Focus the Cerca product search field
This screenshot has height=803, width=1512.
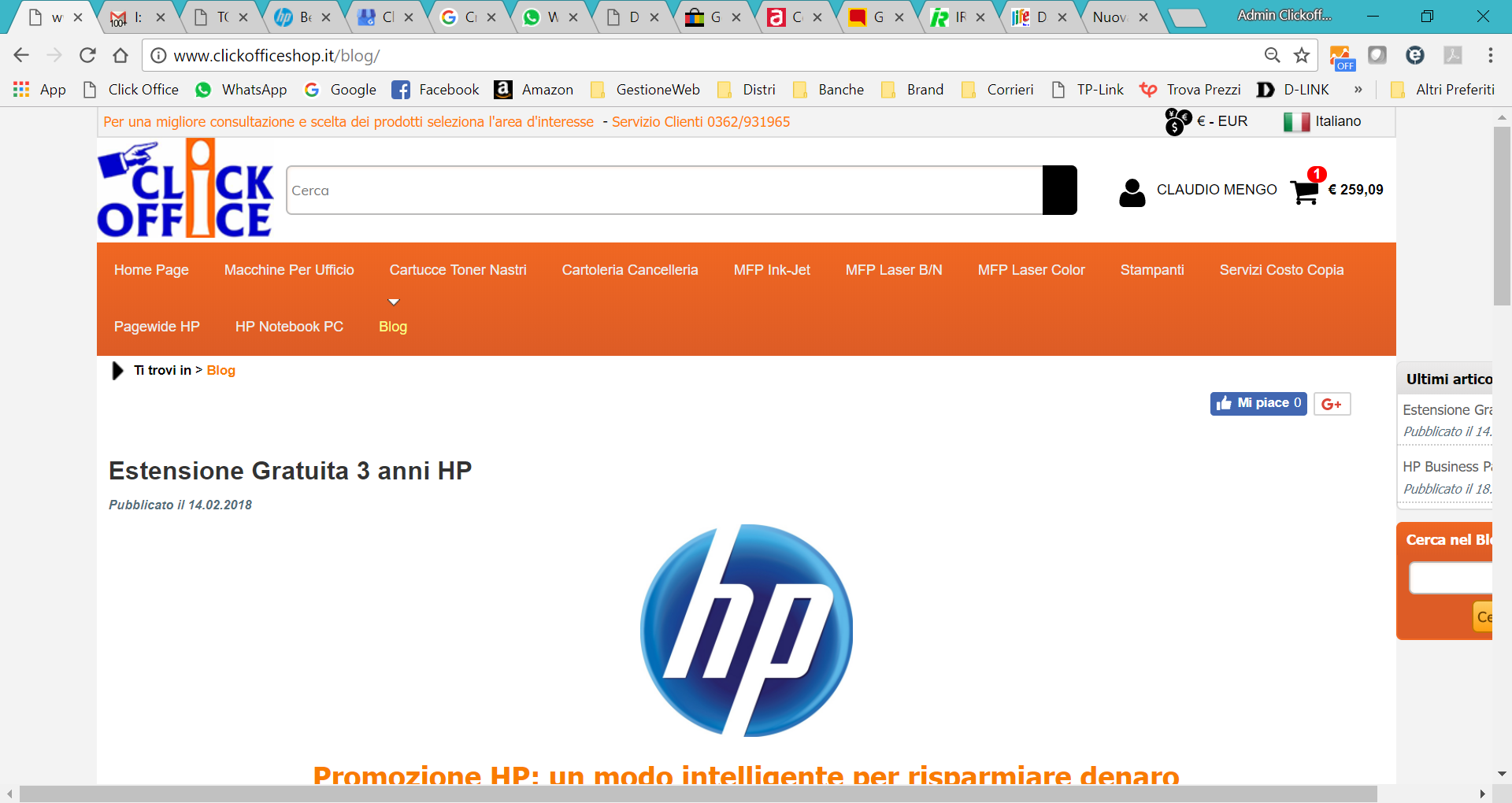coord(665,190)
